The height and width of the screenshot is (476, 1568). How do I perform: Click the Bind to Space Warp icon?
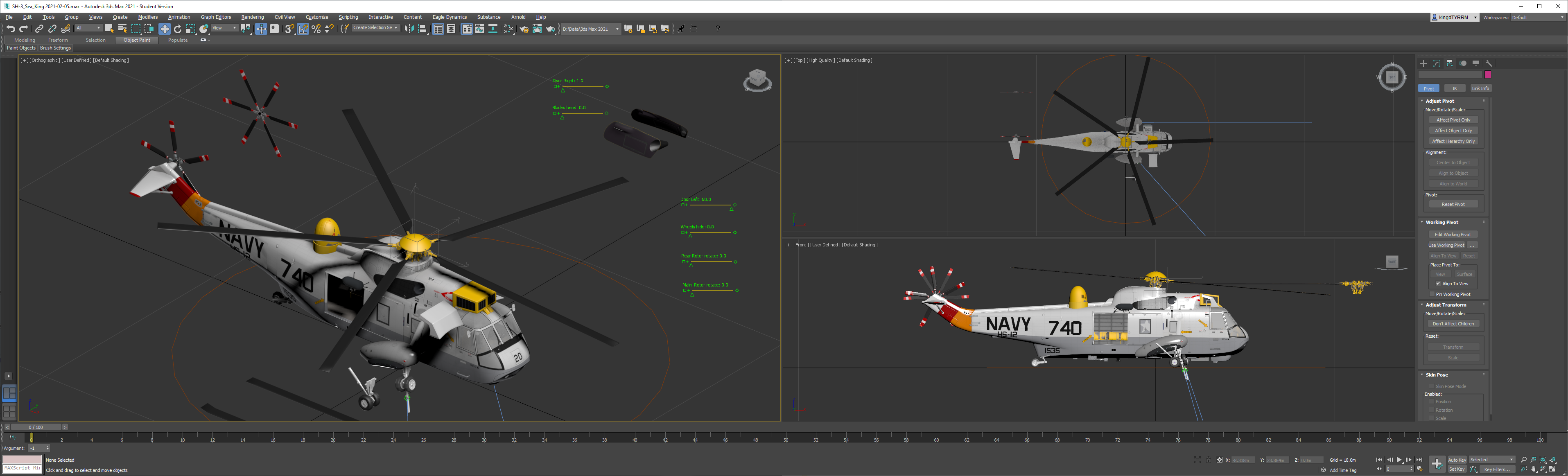point(66,29)
